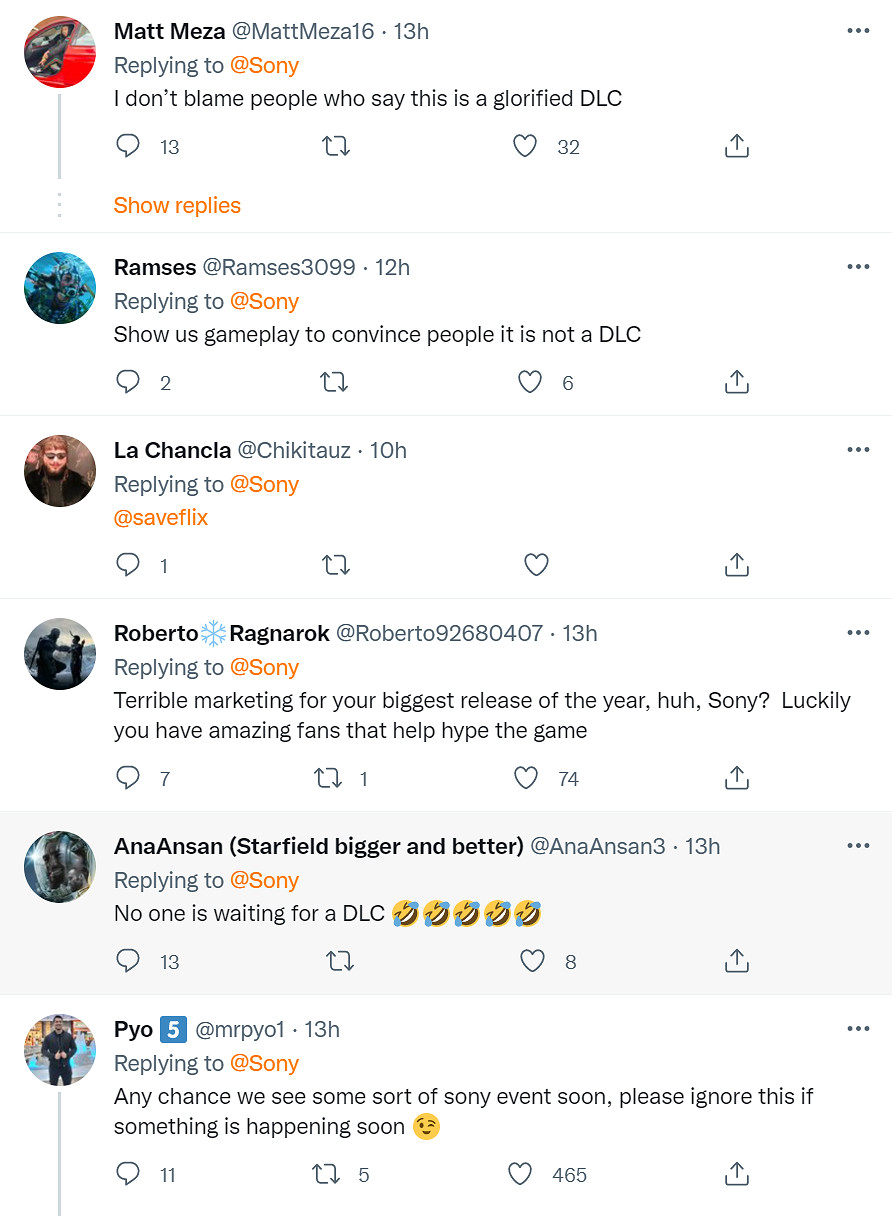Expand Show replies under Matt Meza's tweet
The image size is (894, 1216).
click(x=177, y=206)
